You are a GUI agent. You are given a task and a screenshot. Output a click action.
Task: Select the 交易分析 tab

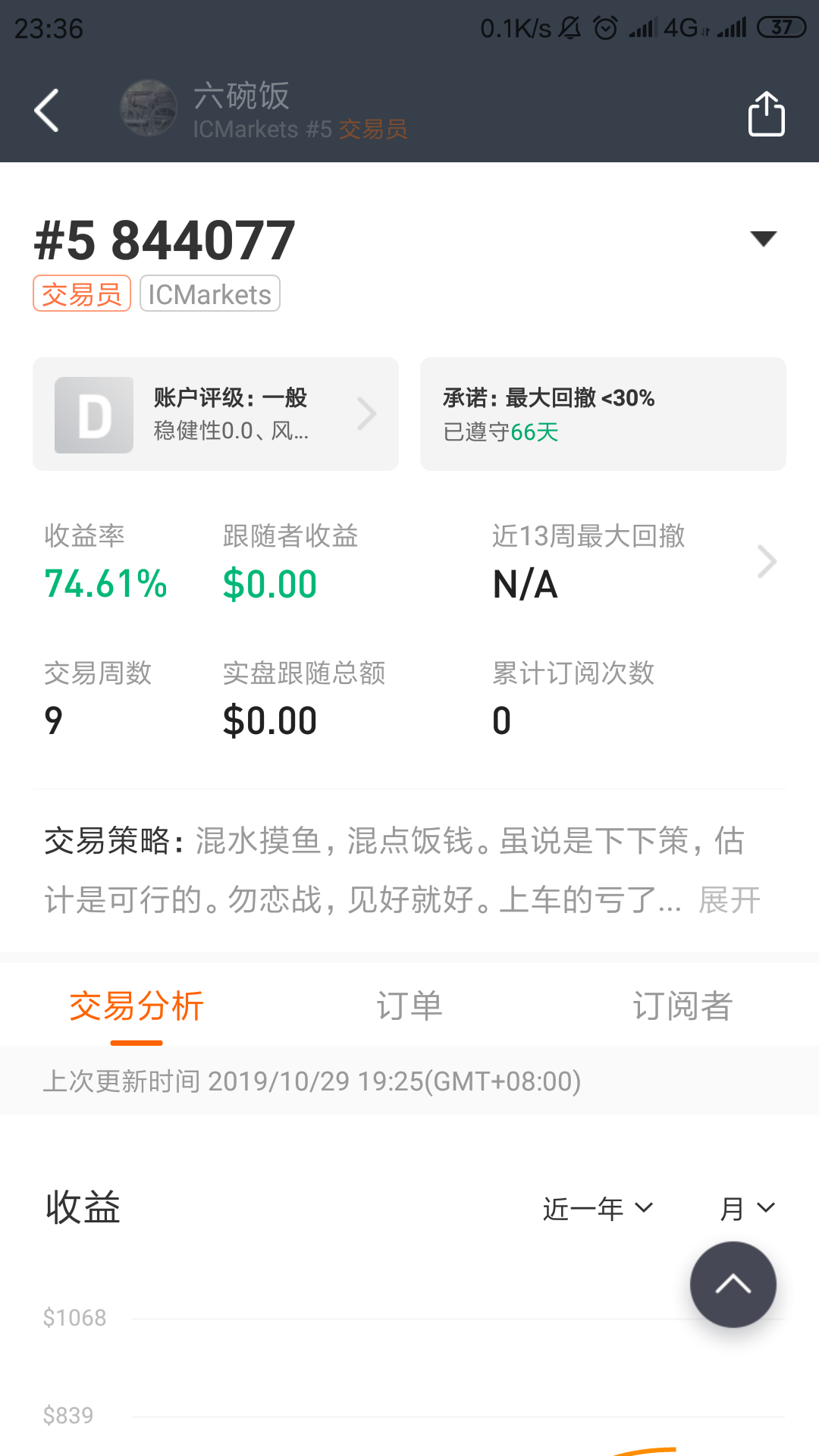(136, 1006)
